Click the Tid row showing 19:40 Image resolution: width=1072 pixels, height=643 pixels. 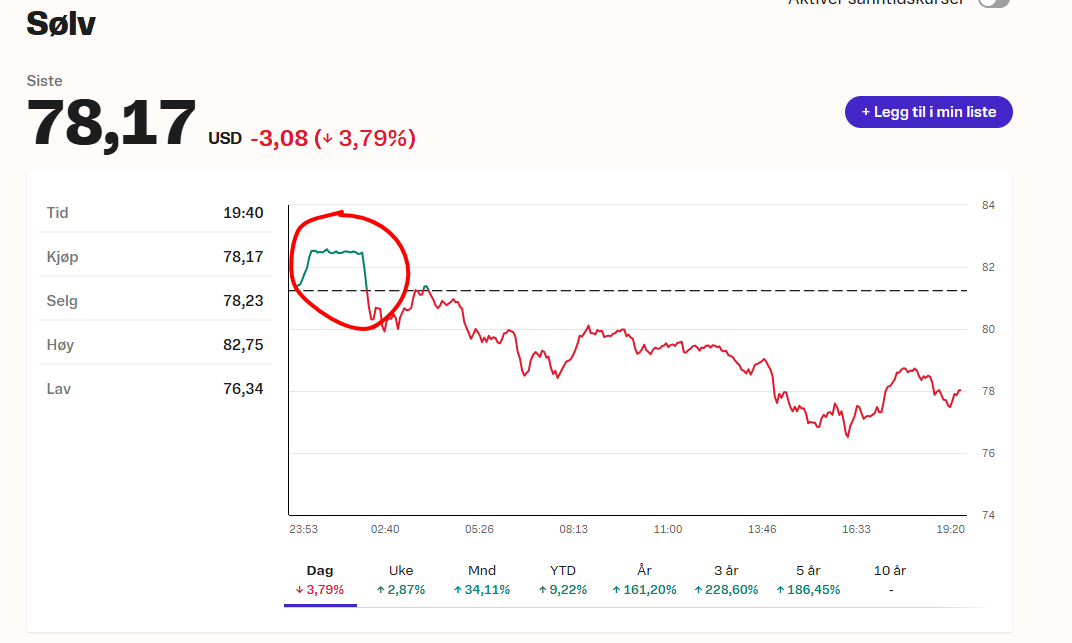[155, 213]
